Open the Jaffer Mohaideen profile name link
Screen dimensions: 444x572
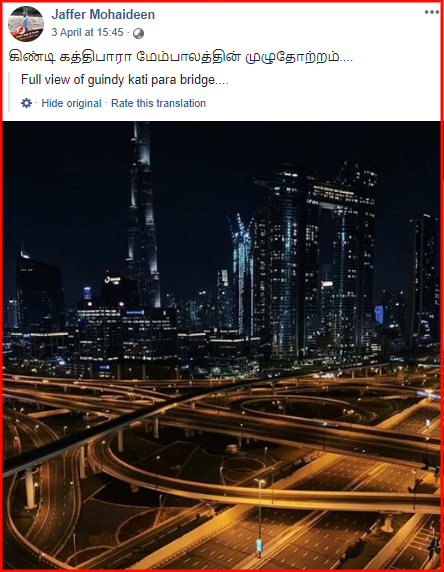point(103,15)
